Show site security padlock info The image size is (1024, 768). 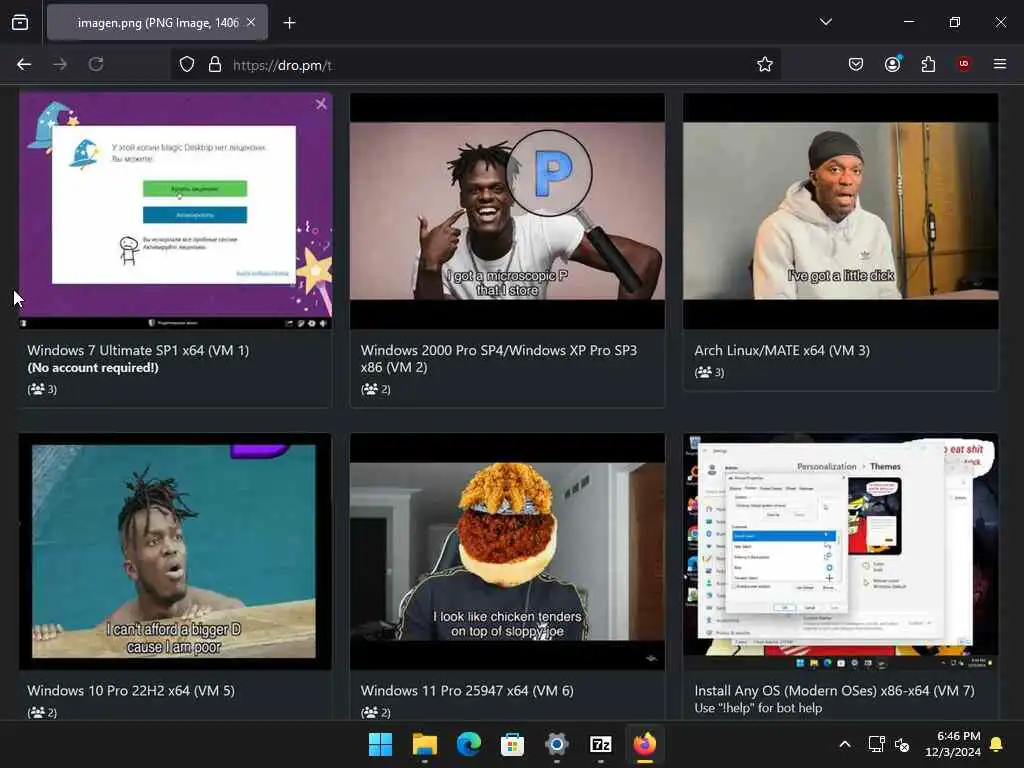(215, 64)
